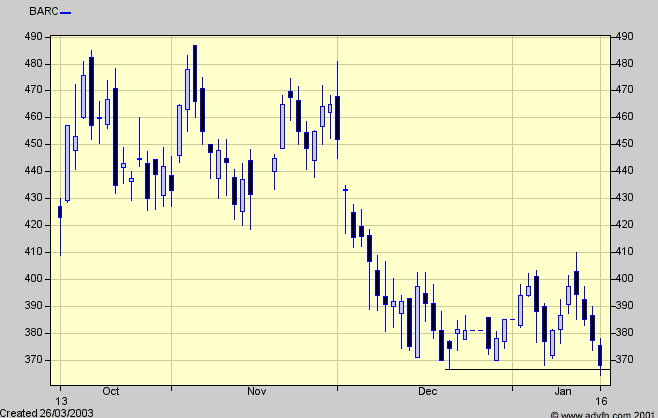Click the end date label 16
This screenshot has width=658, height=418.
pos(601,401)
